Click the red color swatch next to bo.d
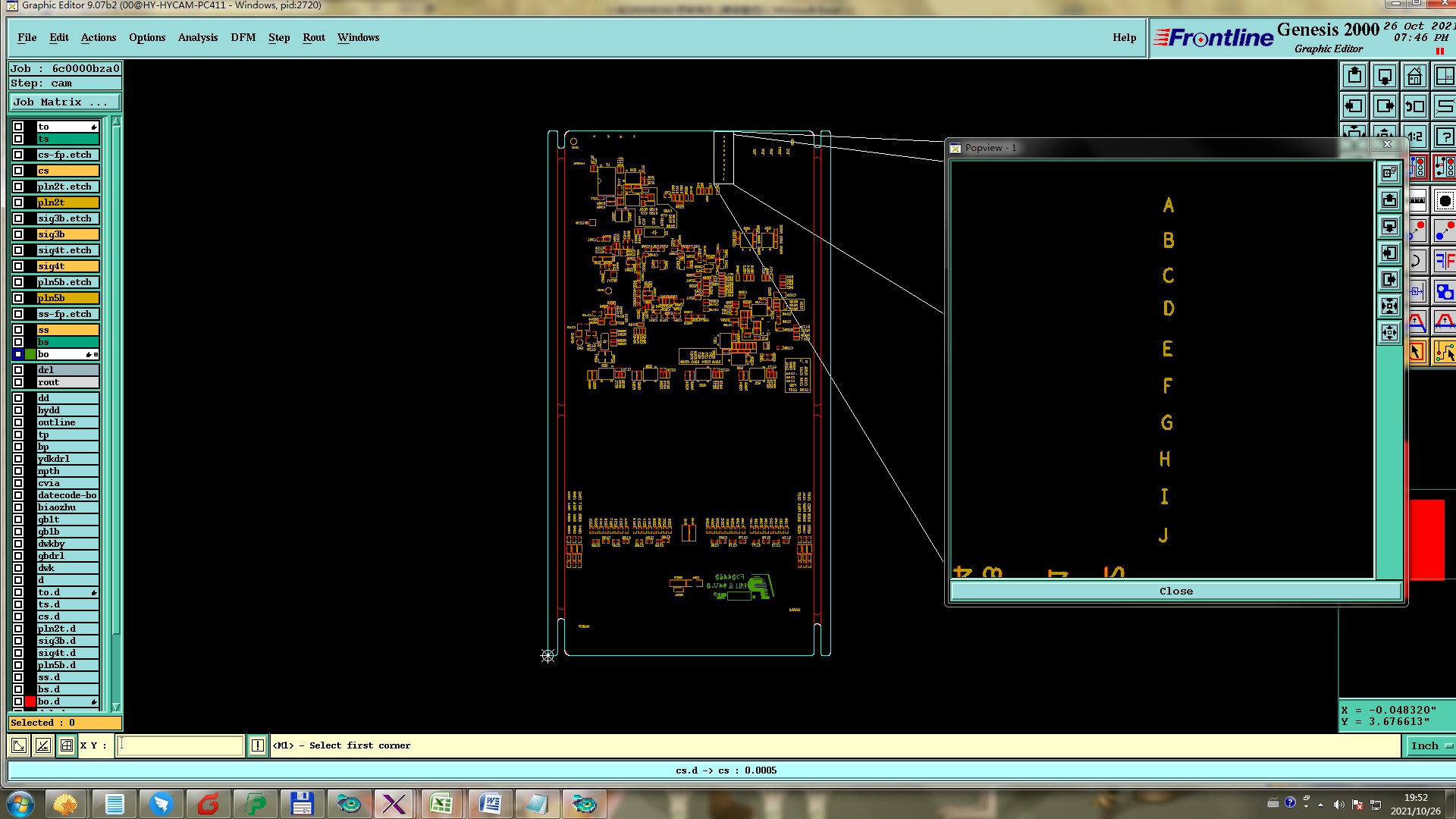This screenshot has height=819, width=1456. [30, 701]
